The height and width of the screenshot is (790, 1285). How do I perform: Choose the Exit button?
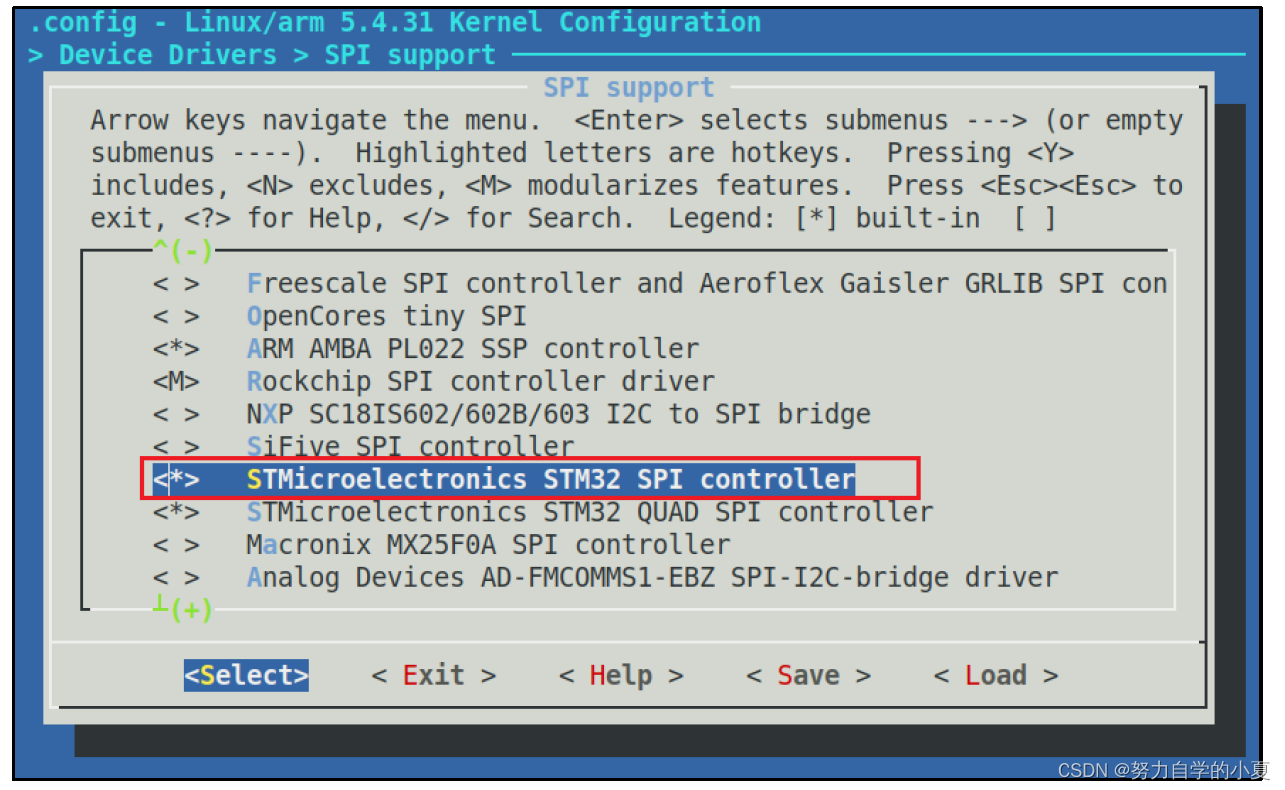click(434, 675)
